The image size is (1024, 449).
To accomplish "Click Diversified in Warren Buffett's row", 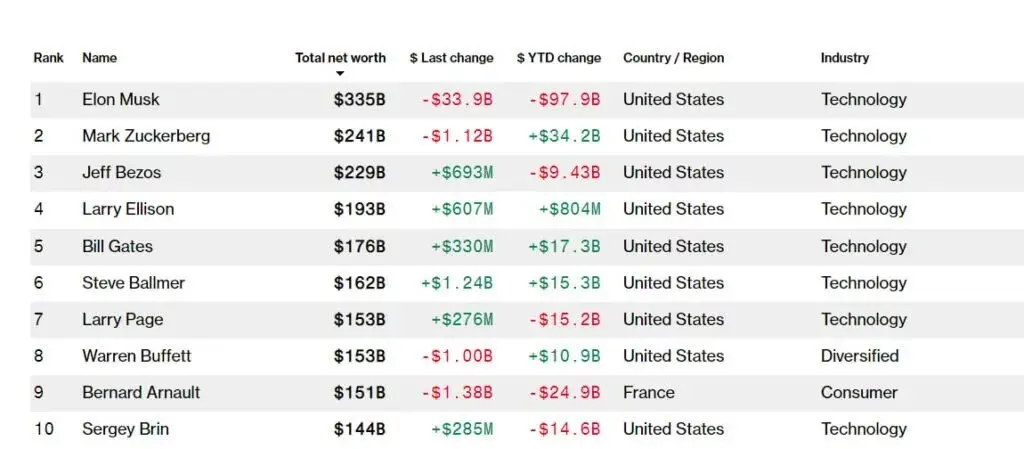I will point(859,356).
